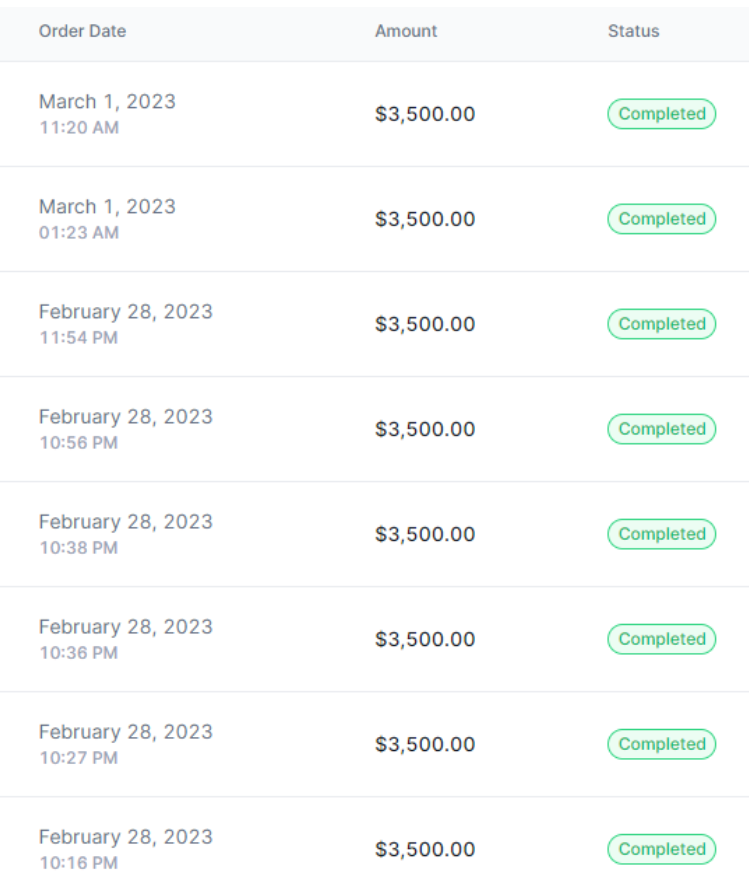This screenshot has width=751, height=874.
Task: Click $3,500.00 amount of 11:20 AM order
Action: (425, 114)
